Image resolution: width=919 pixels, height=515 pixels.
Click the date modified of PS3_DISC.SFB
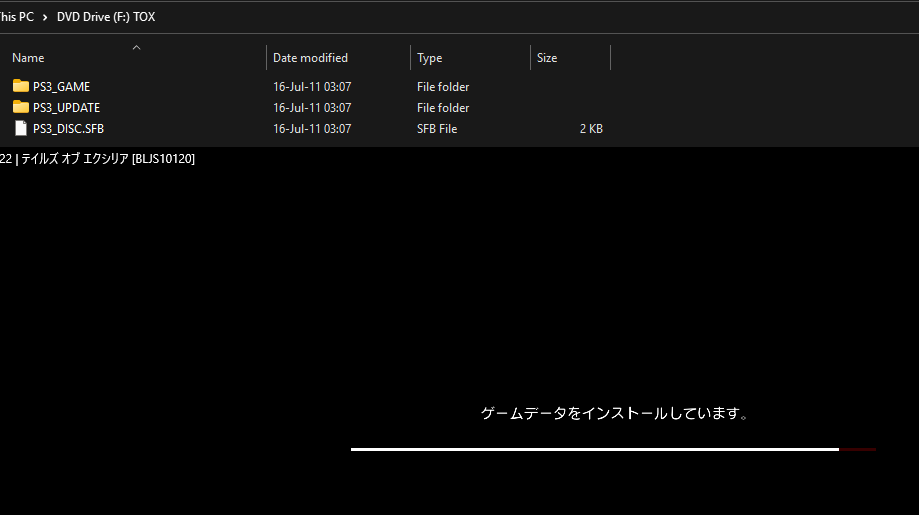pyautogui.click(x=312, y=129)
